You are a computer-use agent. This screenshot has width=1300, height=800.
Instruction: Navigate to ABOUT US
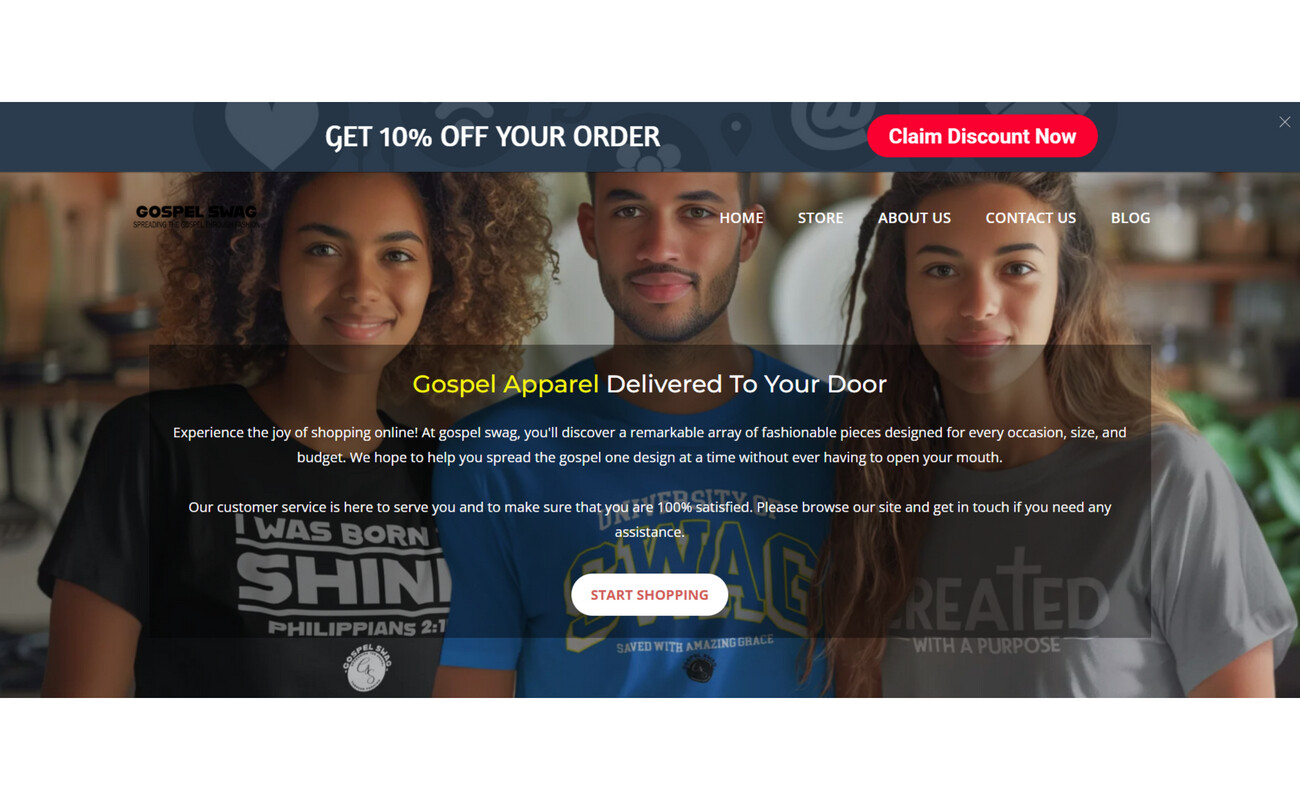[x=914, y=218]
